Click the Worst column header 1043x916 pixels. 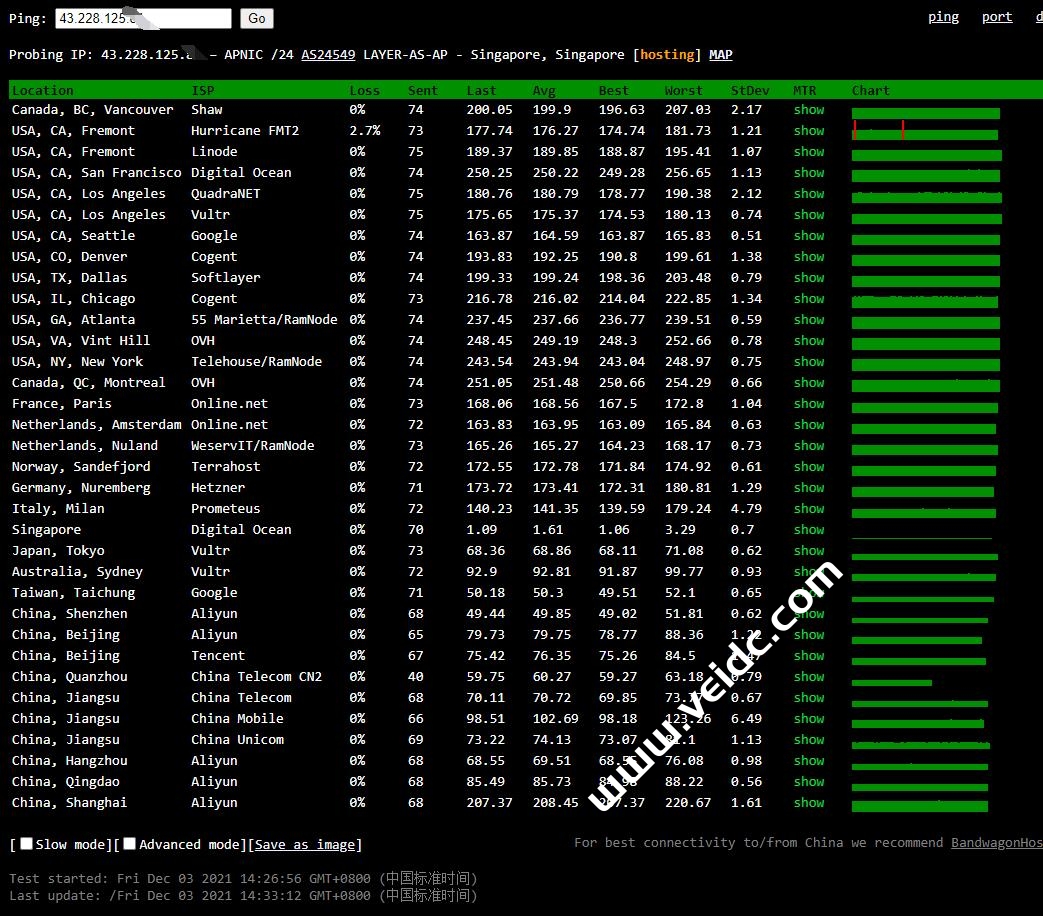pyautogui.click(x=683, y=90)
